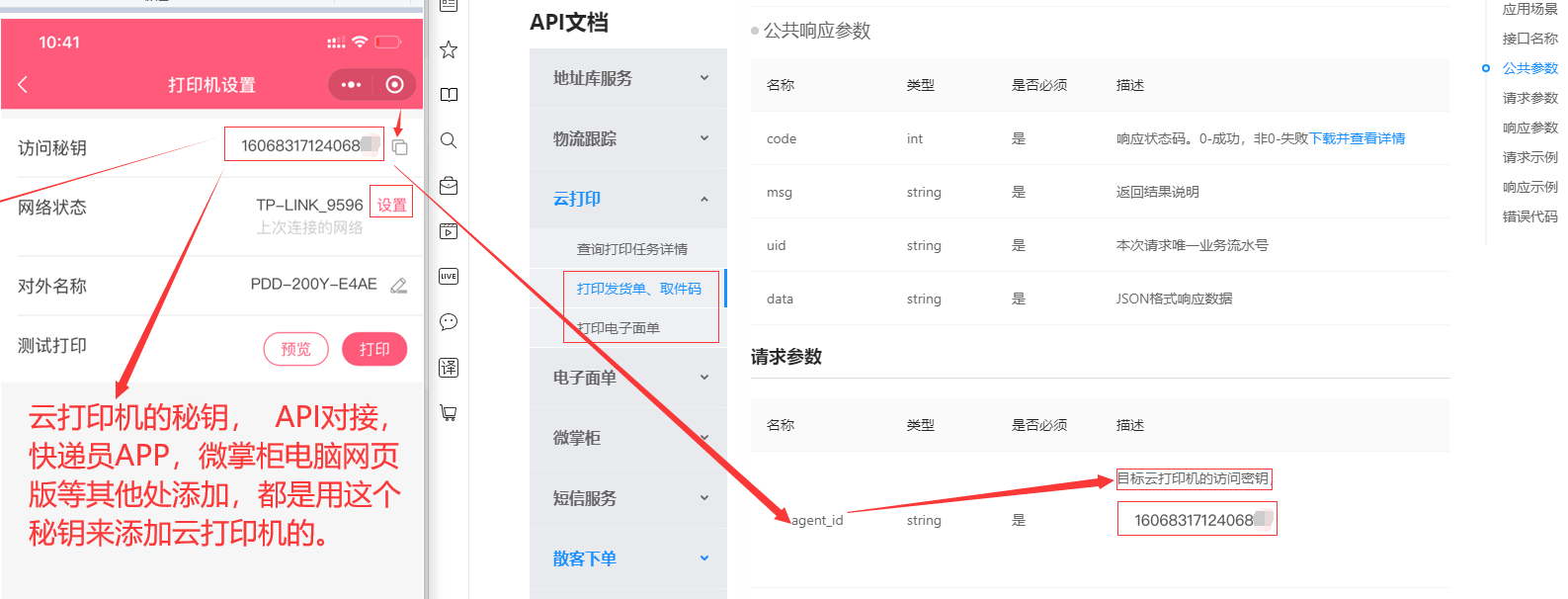Tap the 预览 preview button
This screenshot has height=599, width=1568.
295,349
